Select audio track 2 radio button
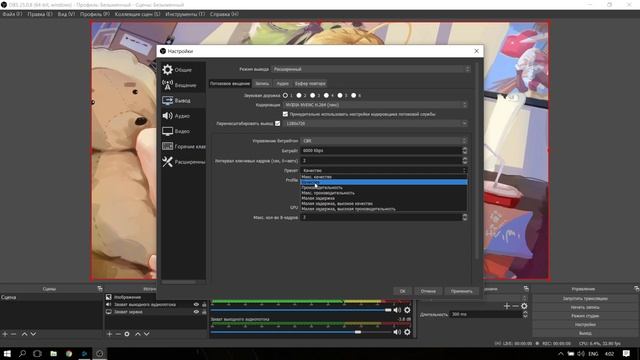 click(x=299, y=96)
